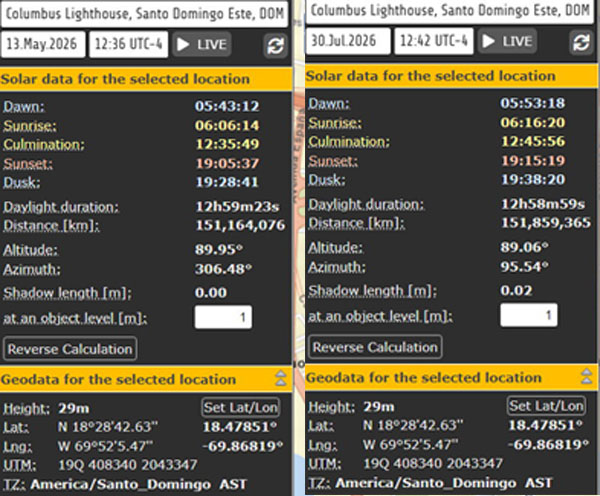
Task: Select azimuth value 95.54°
Action: [524, 266]
